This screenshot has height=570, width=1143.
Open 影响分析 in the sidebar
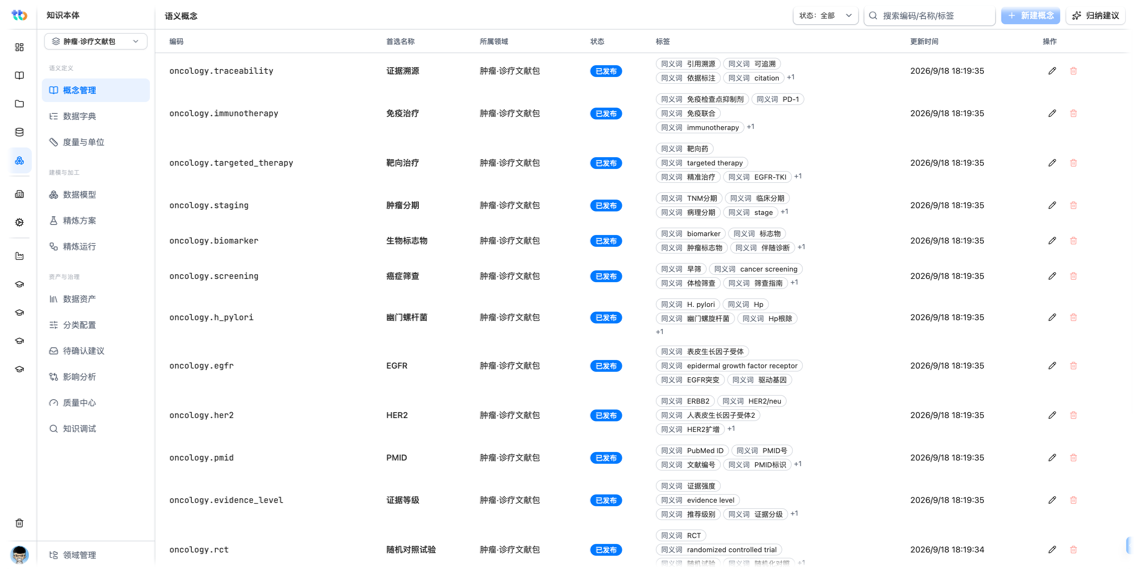95,377
